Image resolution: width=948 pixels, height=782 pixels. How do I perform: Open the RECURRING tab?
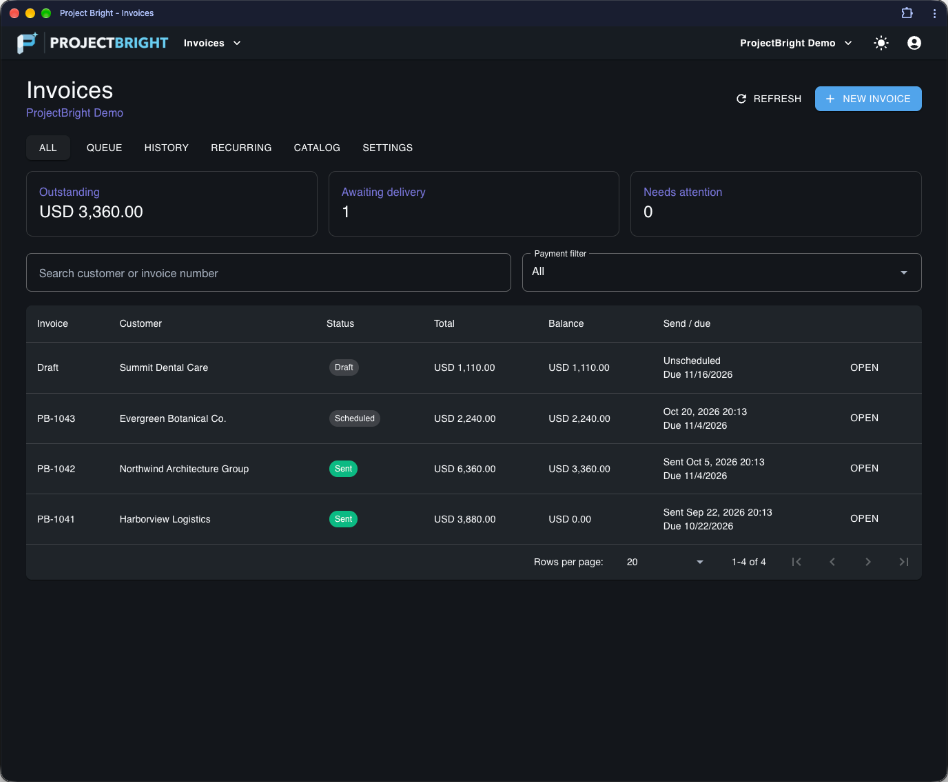[241, 148]
